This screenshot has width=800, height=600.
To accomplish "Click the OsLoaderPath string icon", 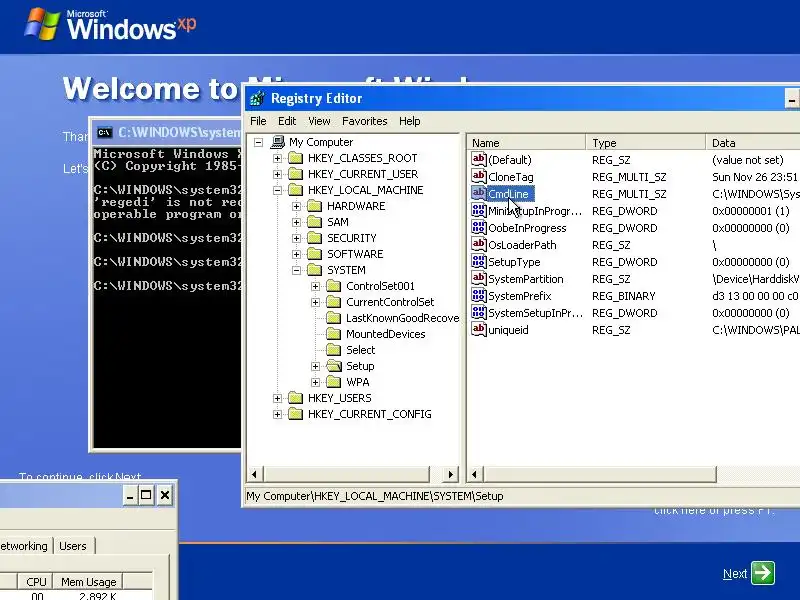I will (x=479, y=244).
